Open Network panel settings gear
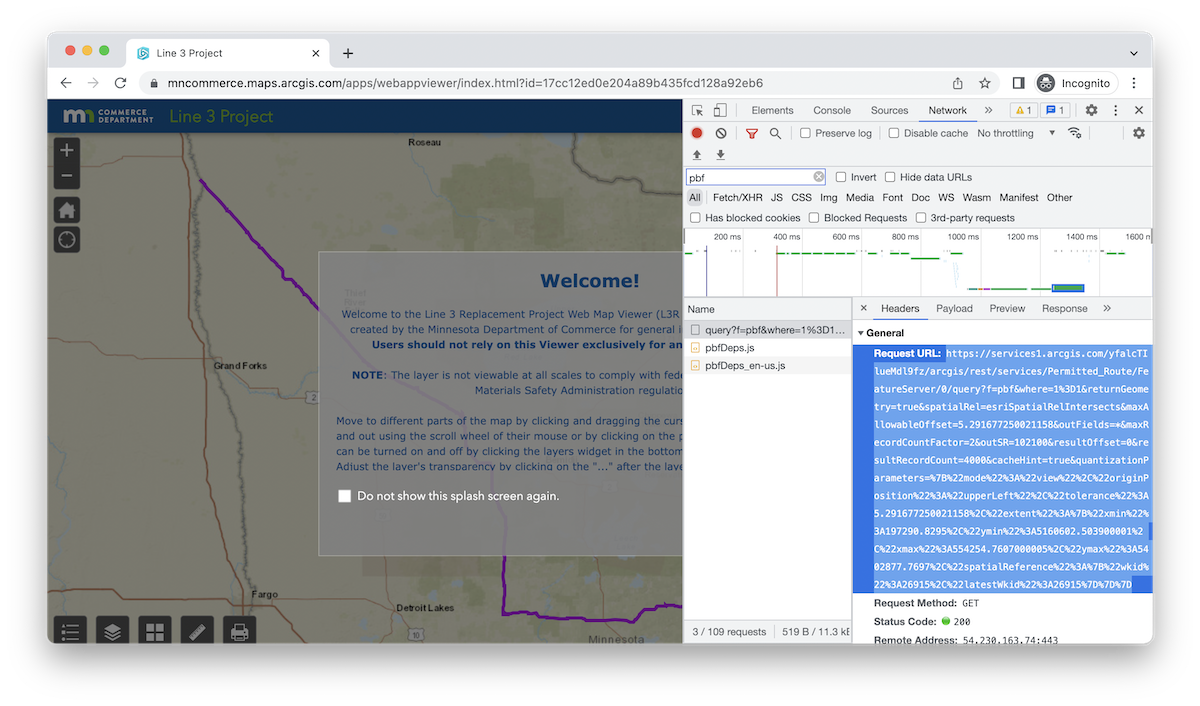The width and height of the screenshot is (1200, 706). pyautogui.click(x=1138, y=133)
